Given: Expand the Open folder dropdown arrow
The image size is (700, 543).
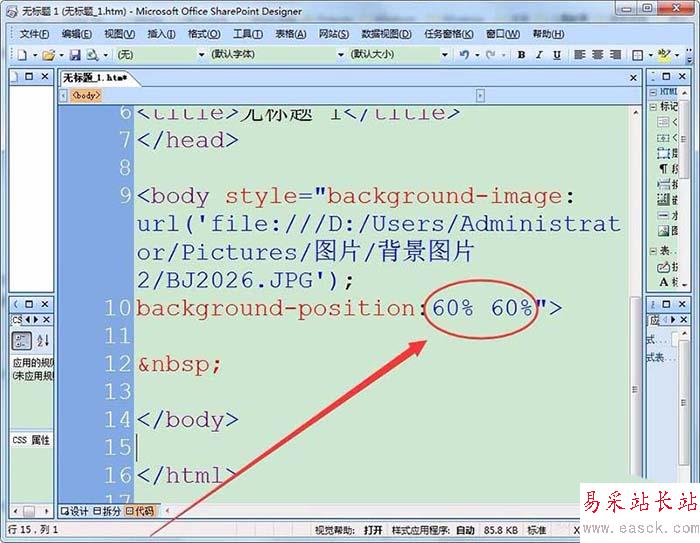Looking at the screenshot, I should [x=61, y=55].
